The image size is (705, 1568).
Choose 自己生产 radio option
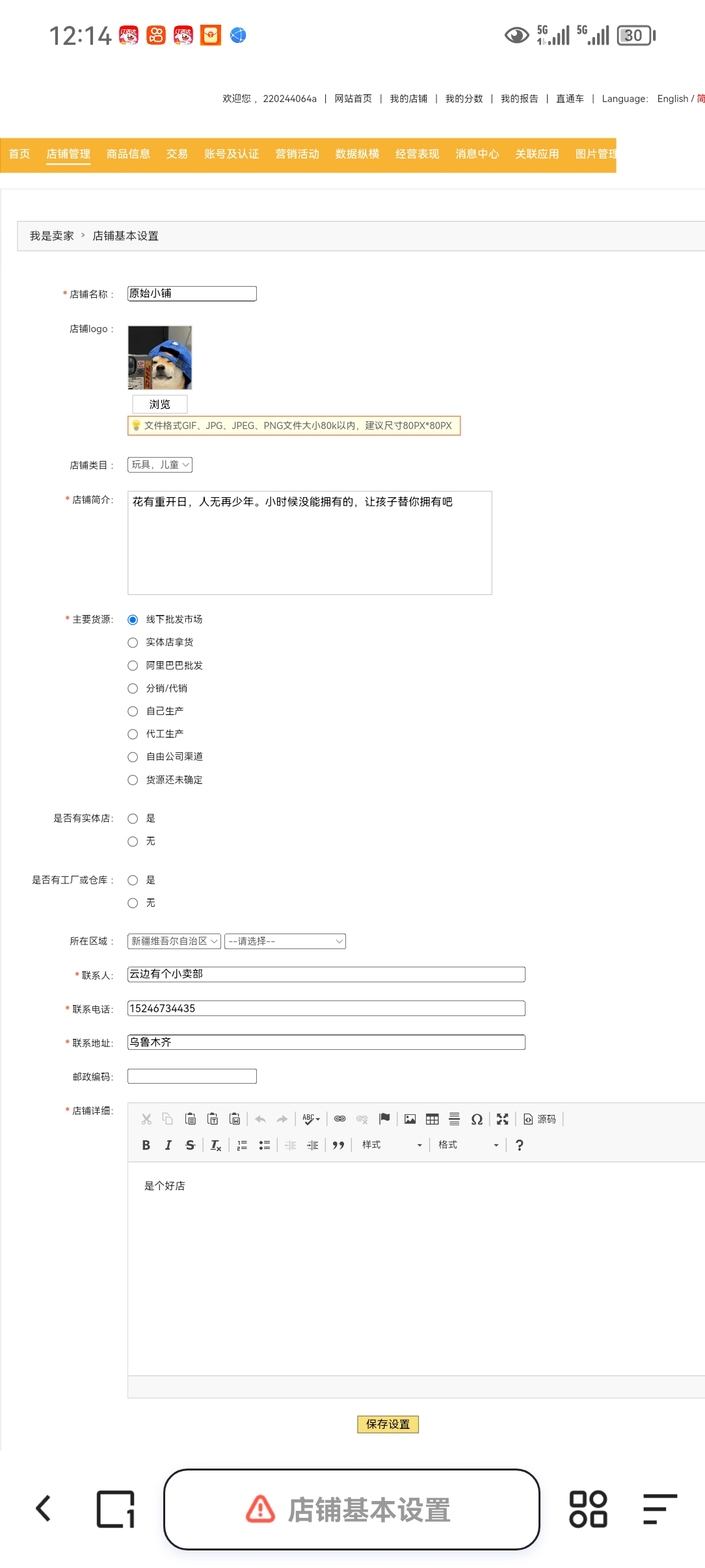click(133, 711)
